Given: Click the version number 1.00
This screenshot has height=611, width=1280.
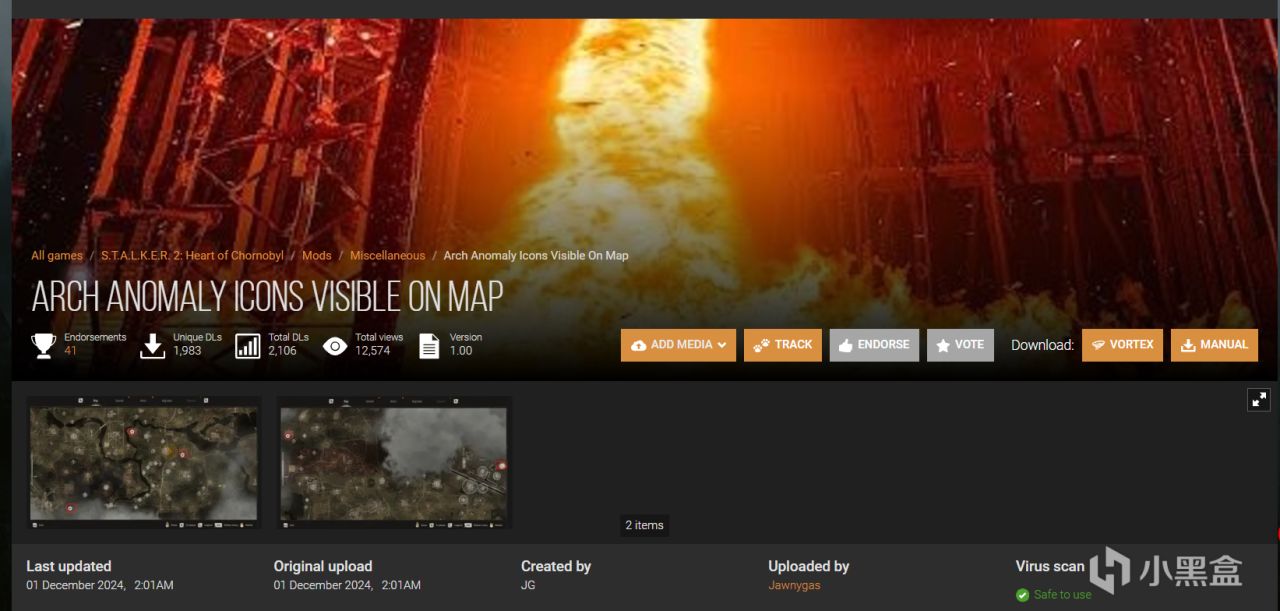Looking at the screenshot, I should tap(461, 351).
